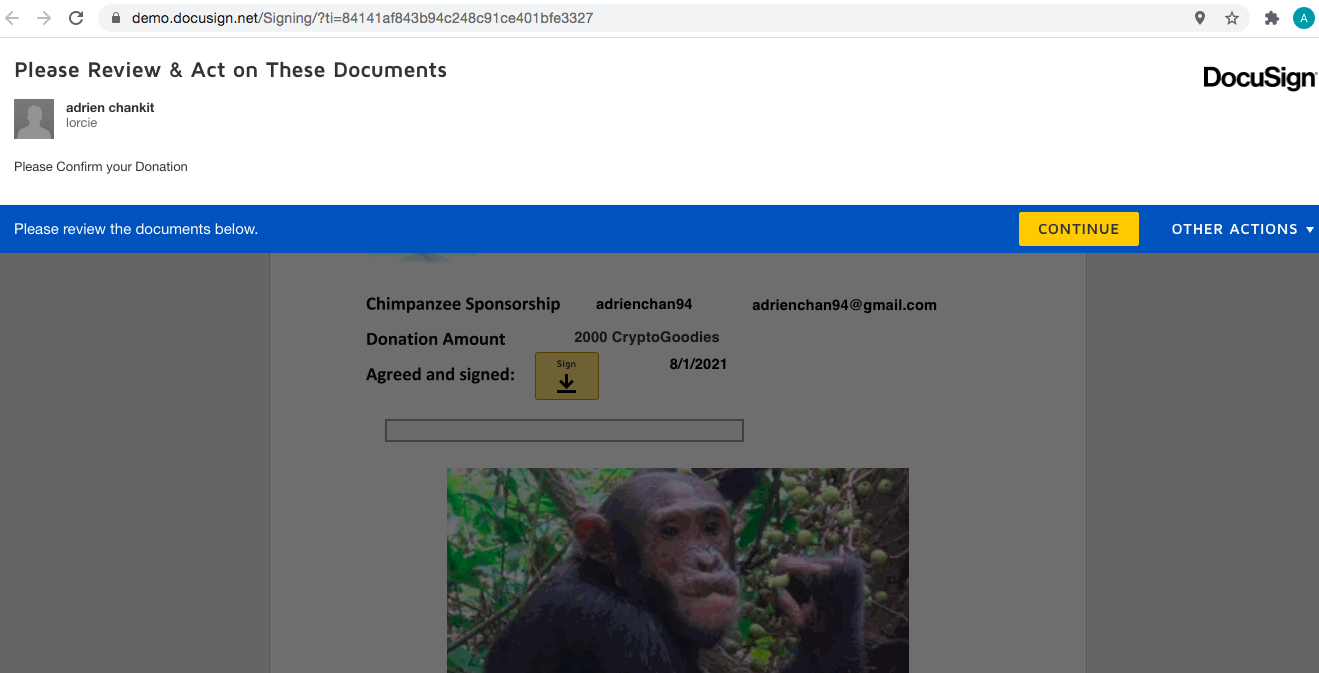Click the Chimpanzee Sponsorship label
1319x673 pixels.
tap(463, 304)
